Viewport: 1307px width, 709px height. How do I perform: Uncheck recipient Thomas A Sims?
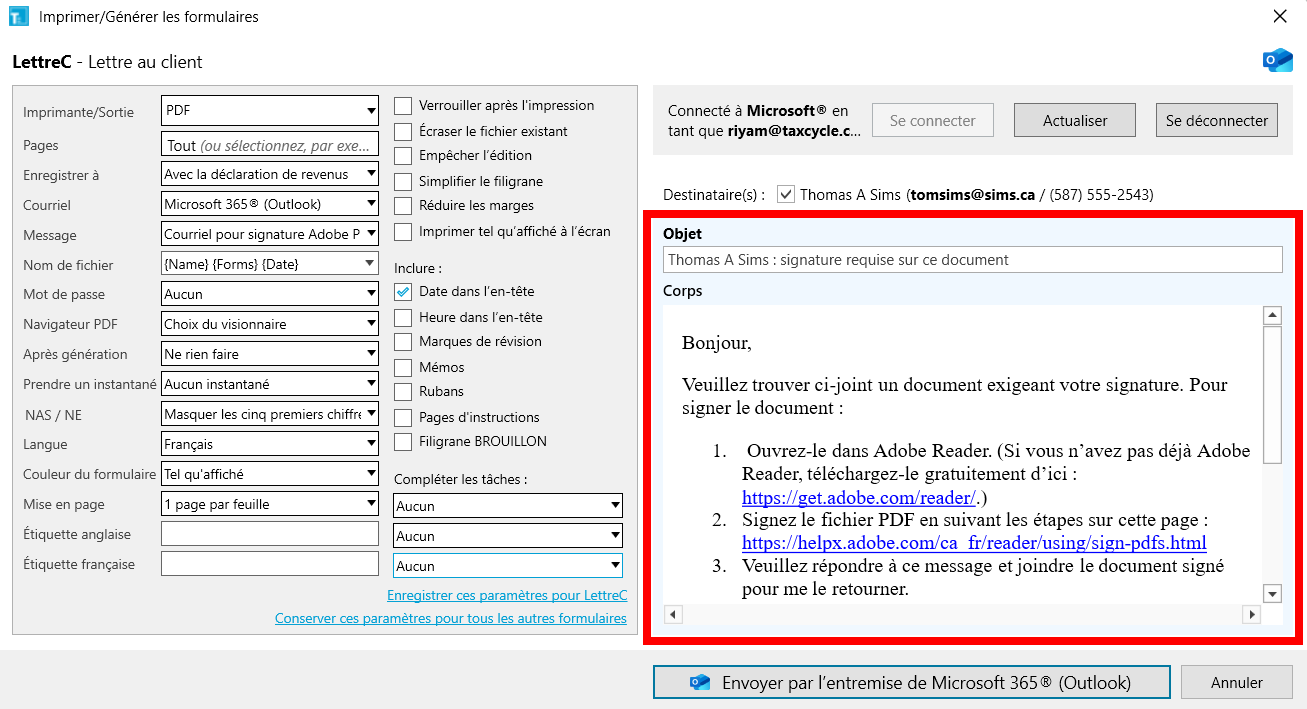click(x=786, y=195)
